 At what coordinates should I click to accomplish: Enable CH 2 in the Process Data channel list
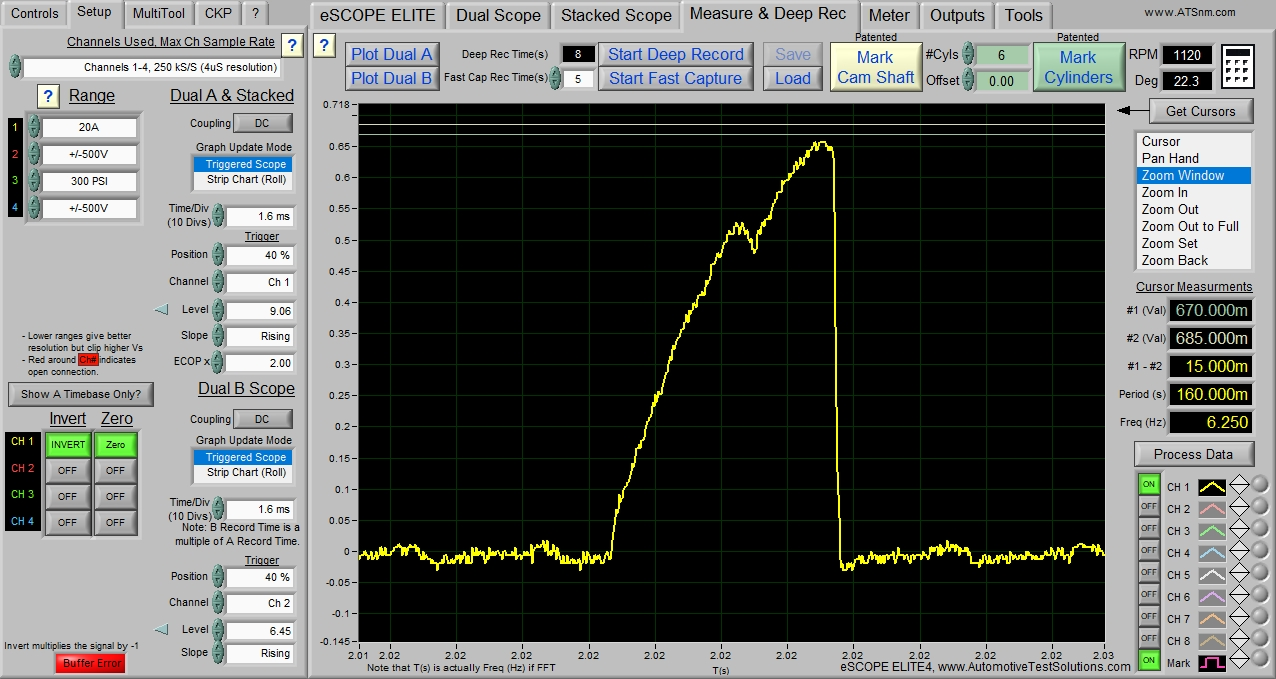coord(1150,507)
